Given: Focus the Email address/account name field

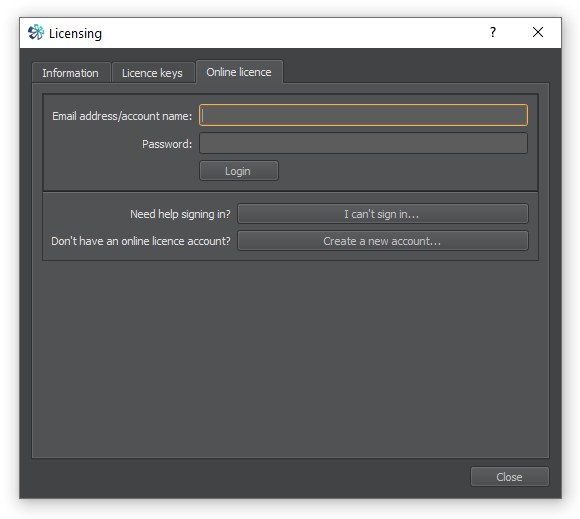Looking at the screenshot, I should click(363, 115).
